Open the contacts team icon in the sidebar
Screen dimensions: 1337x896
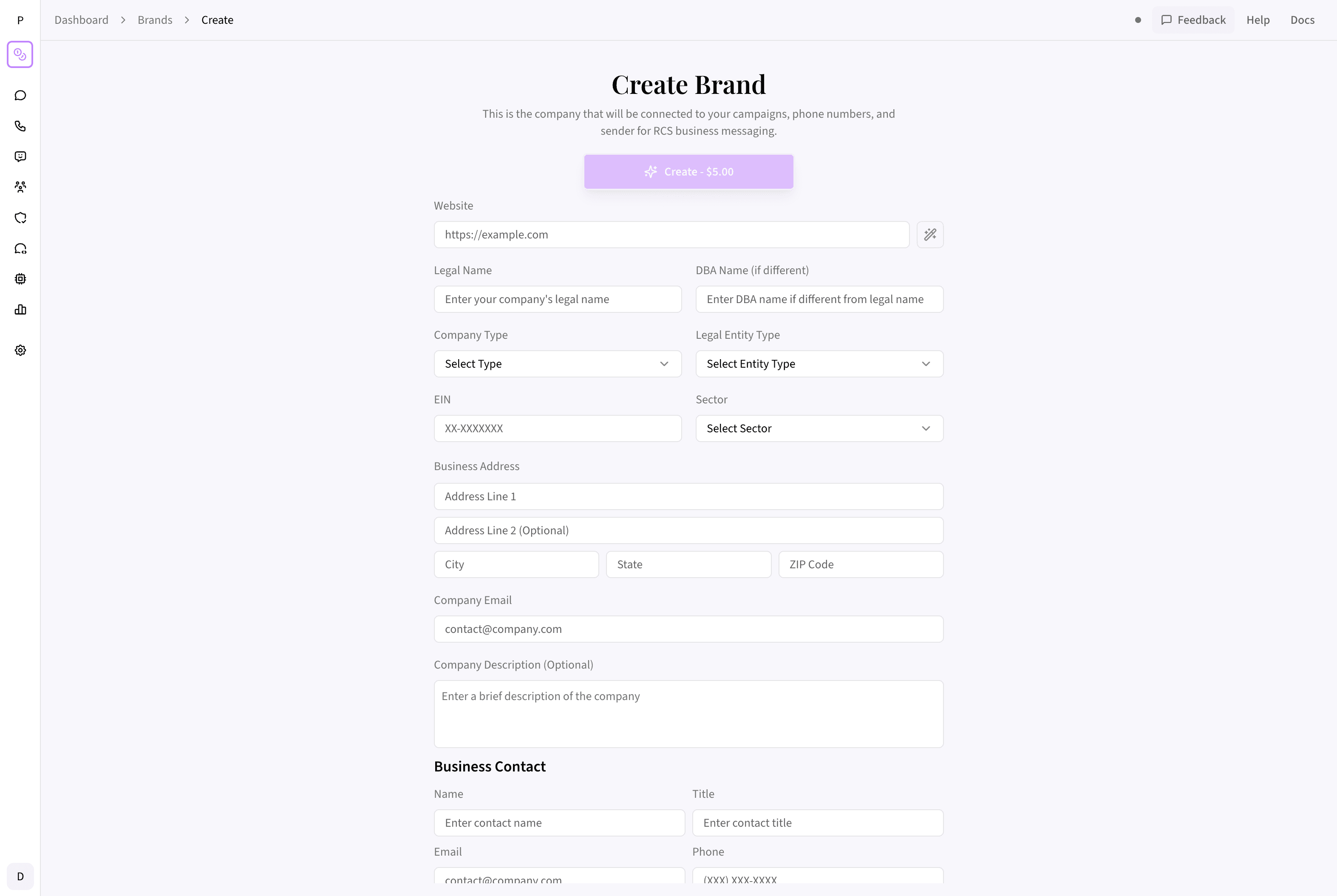click(x=20, y=187)
